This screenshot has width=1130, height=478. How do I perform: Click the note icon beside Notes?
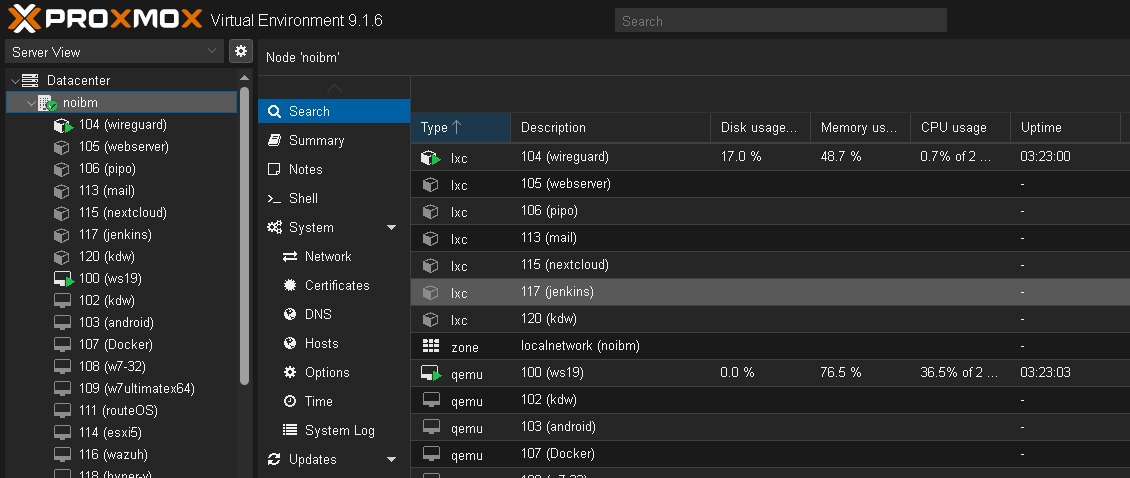coord(274,169)
